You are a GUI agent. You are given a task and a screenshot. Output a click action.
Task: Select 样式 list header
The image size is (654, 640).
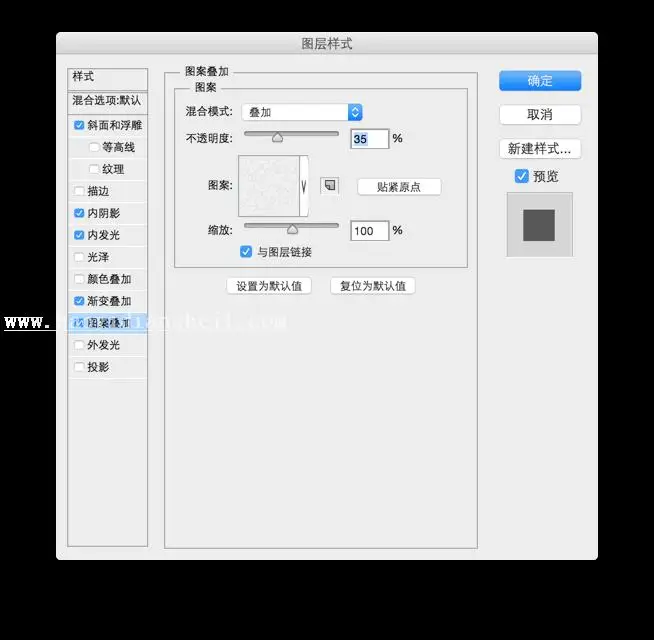(x=108, y=79)
